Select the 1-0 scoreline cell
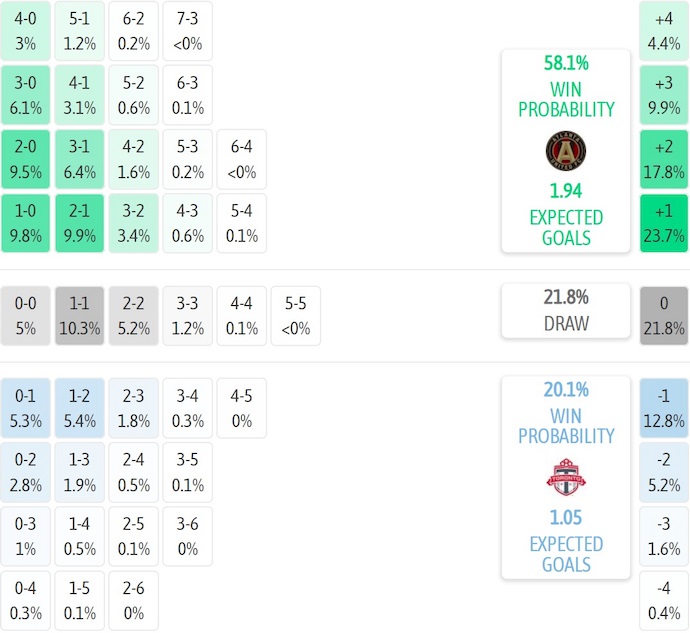The image size is (690, 633). pyautogui.click(x=25, y=224)
